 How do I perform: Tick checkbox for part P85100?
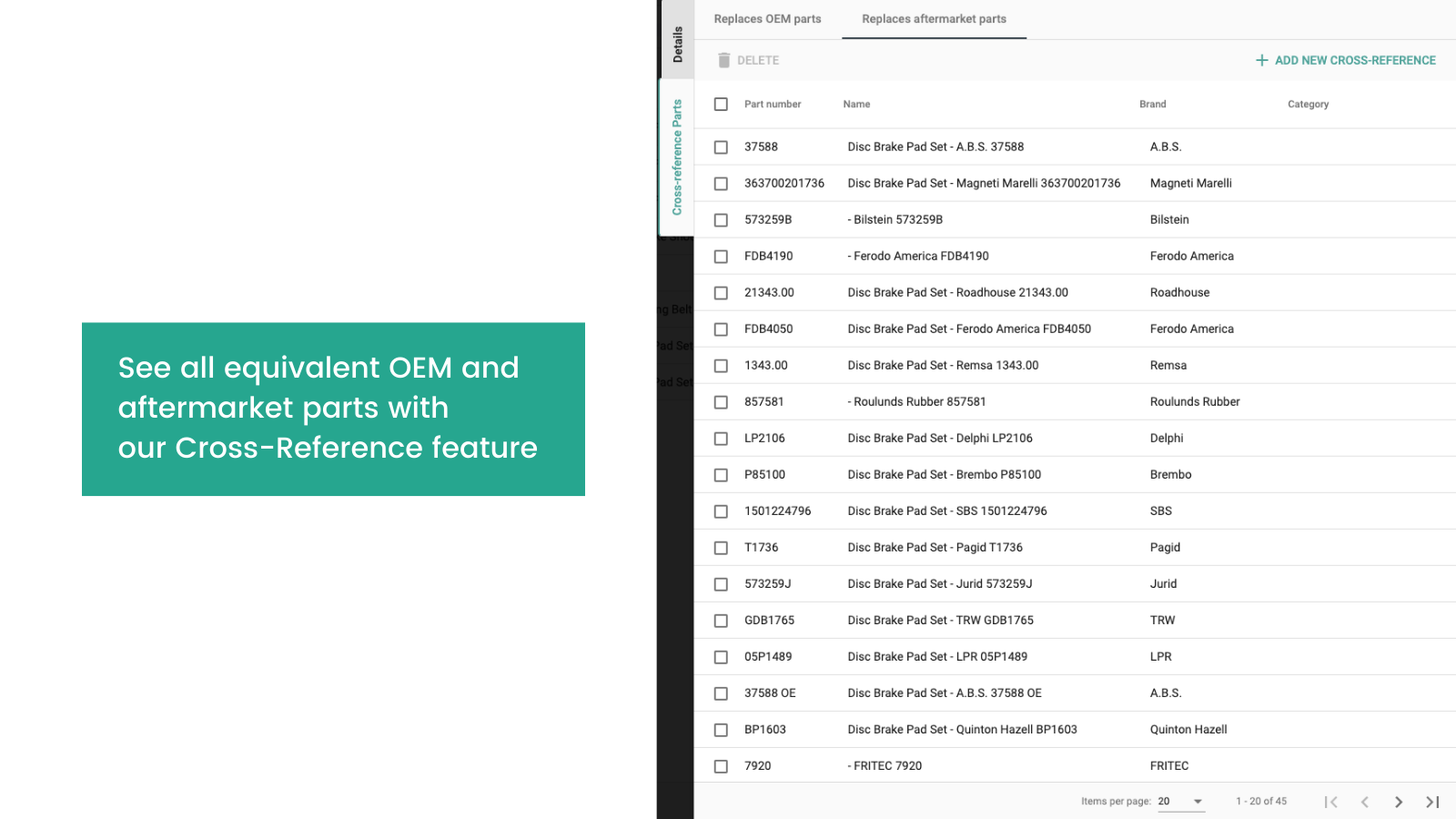tap(721, 474)
